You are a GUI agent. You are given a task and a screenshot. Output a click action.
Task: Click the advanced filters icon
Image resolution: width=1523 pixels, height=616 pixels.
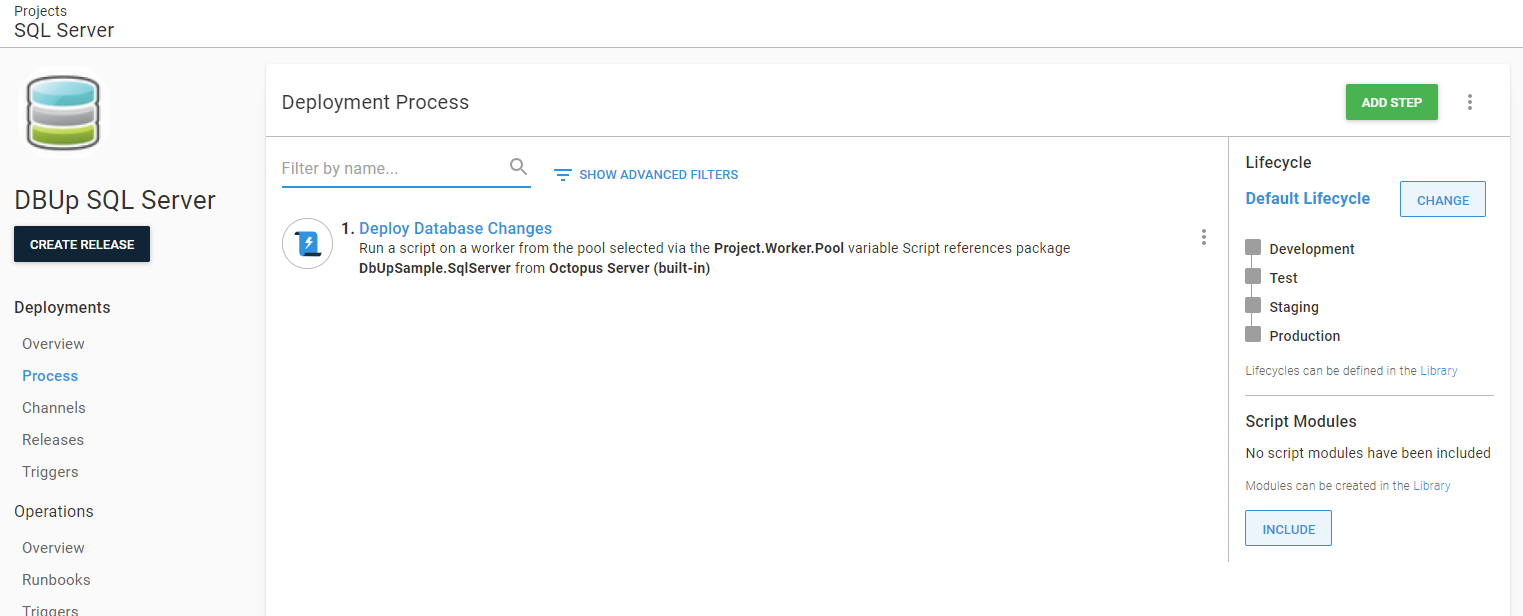click(563, 175)
